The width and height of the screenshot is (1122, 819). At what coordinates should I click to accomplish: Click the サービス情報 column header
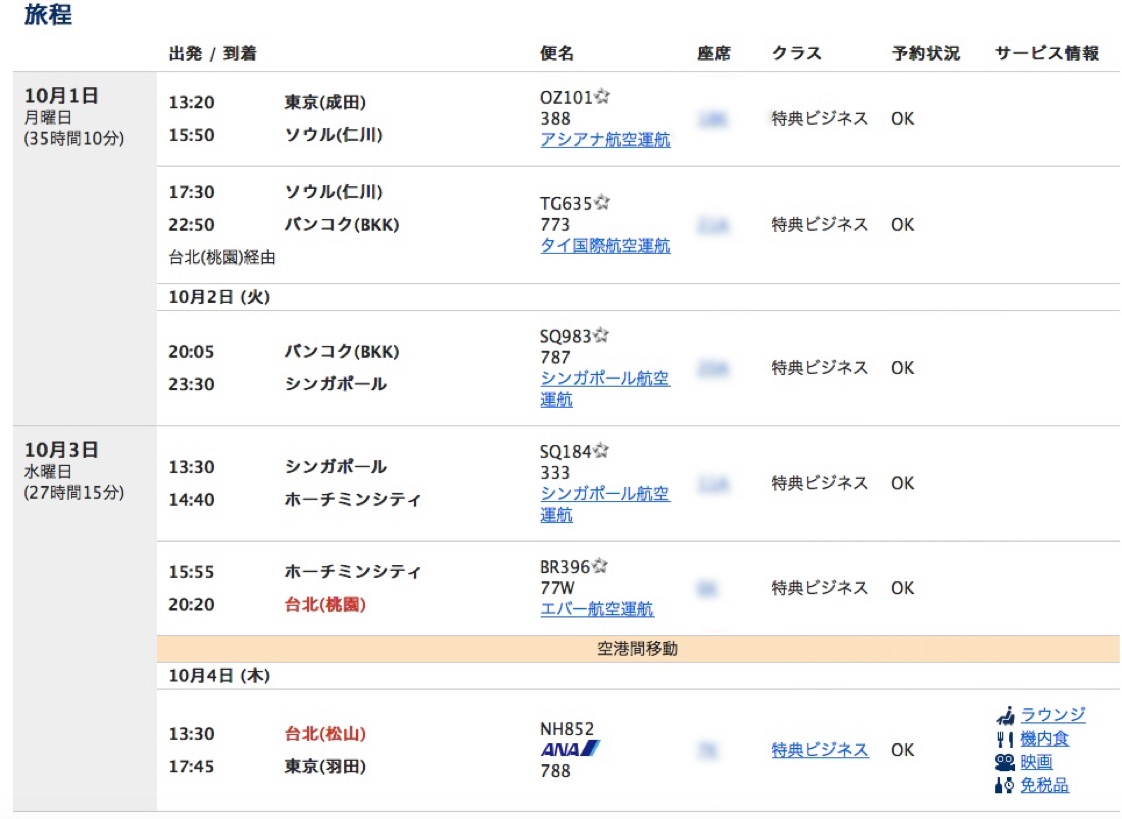click(1047, 54)
